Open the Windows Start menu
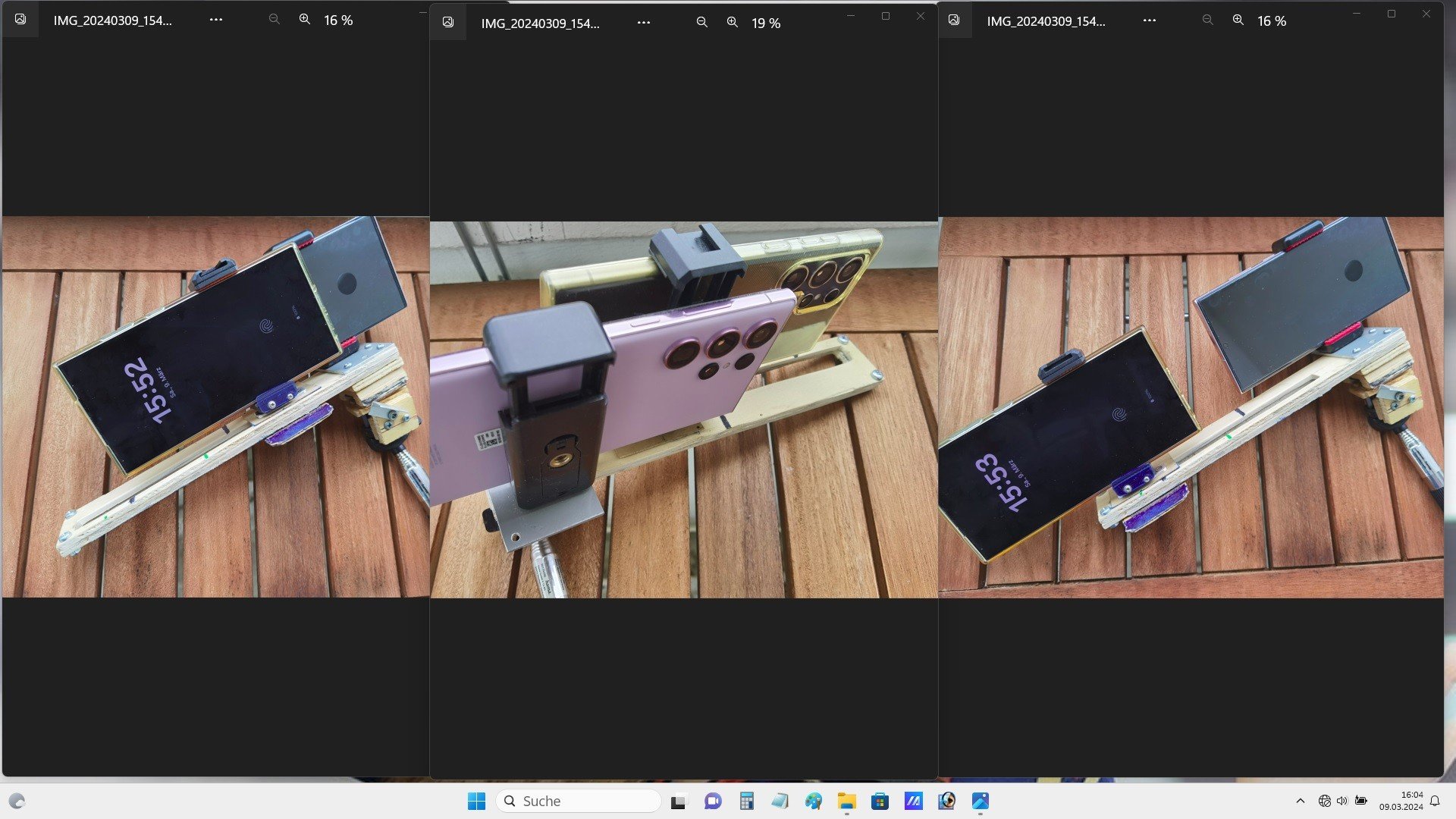 476,801
